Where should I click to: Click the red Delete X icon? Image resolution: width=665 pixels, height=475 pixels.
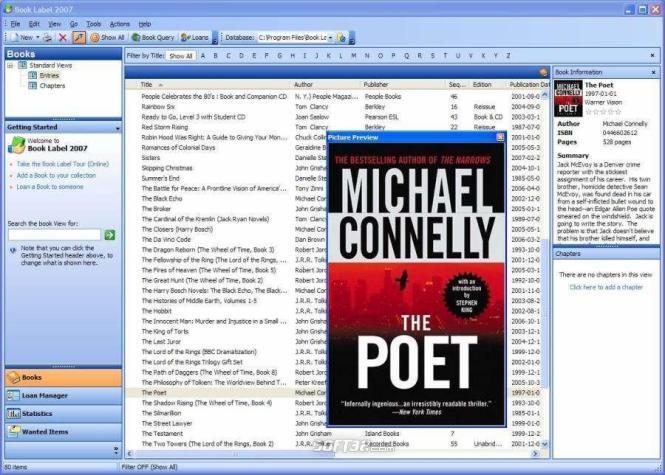[x=63, y=38]
